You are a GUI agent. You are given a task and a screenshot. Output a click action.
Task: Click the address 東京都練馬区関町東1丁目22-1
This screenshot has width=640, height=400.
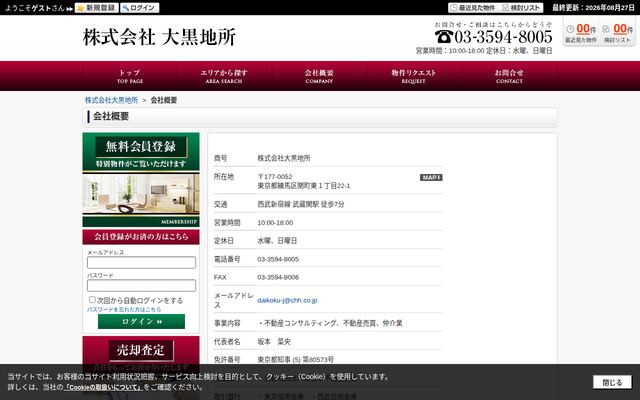(x=304, y=186)
